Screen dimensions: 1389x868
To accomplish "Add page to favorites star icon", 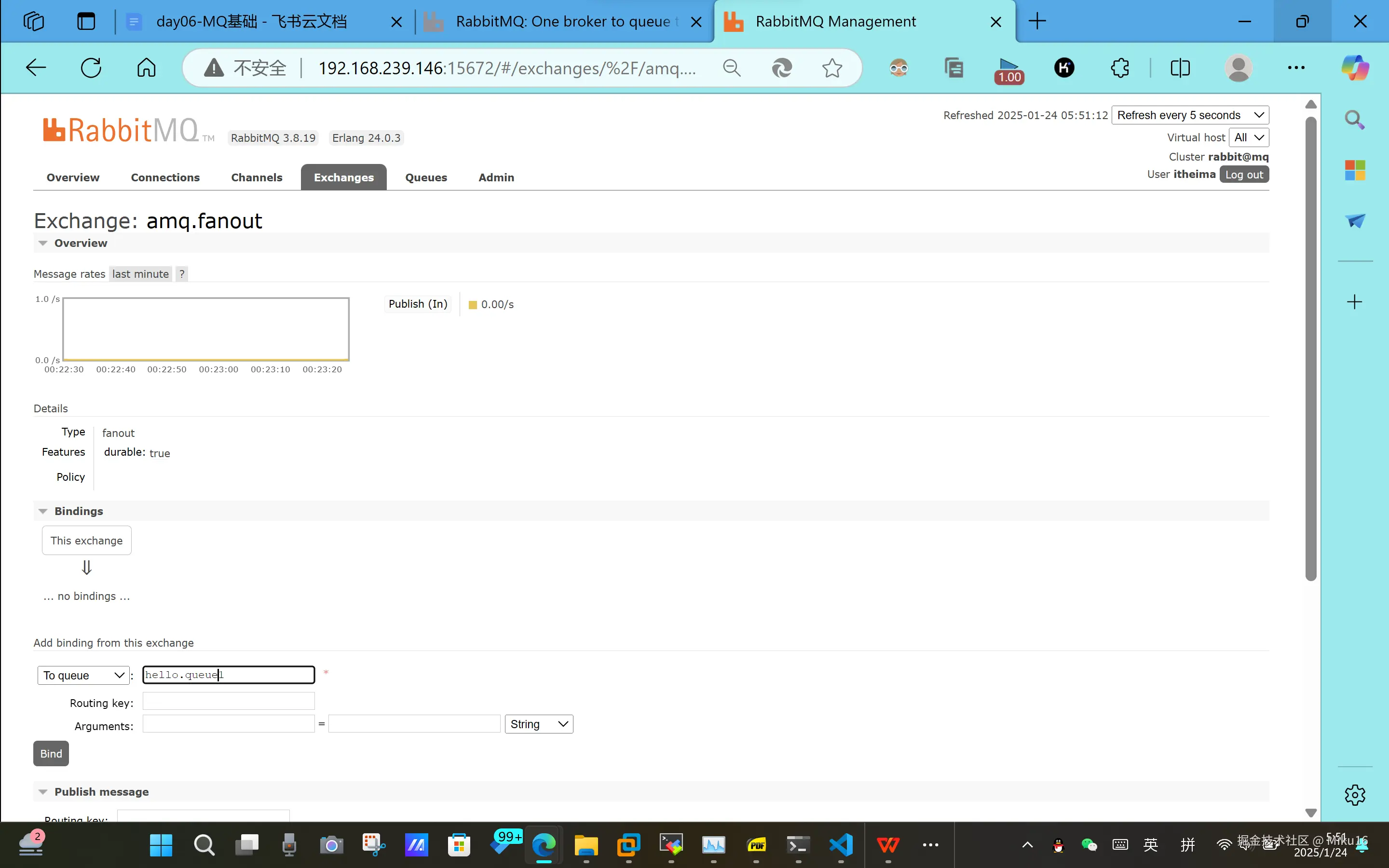I will [831, 68].
